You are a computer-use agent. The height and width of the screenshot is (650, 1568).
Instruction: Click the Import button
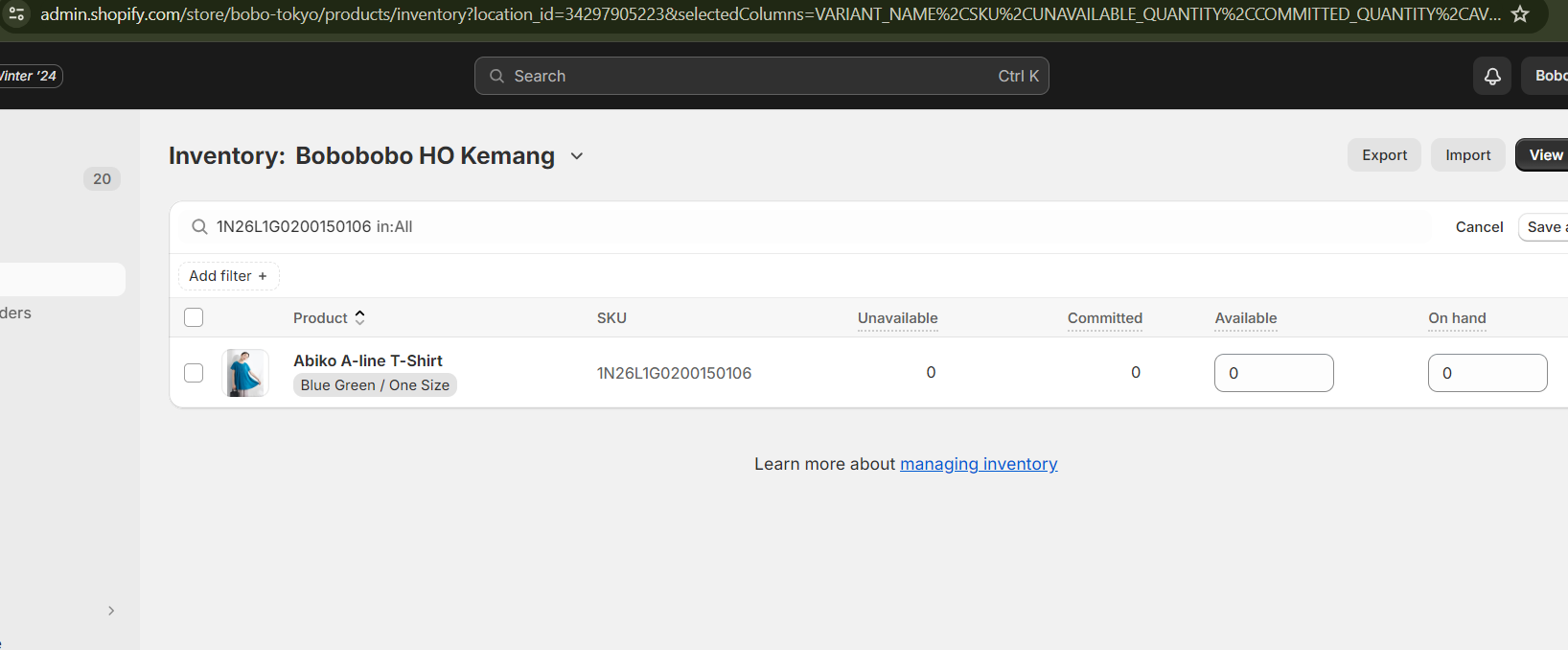(x=1467, y=155)
